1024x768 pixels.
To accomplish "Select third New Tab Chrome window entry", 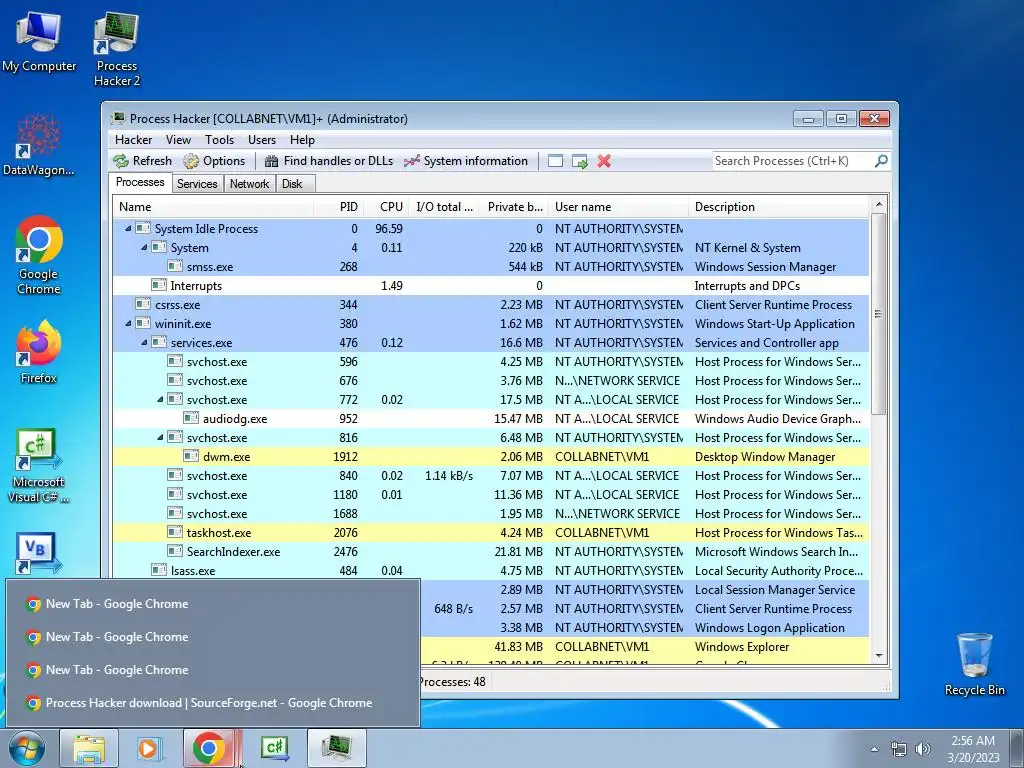I will tap(213, 670).
